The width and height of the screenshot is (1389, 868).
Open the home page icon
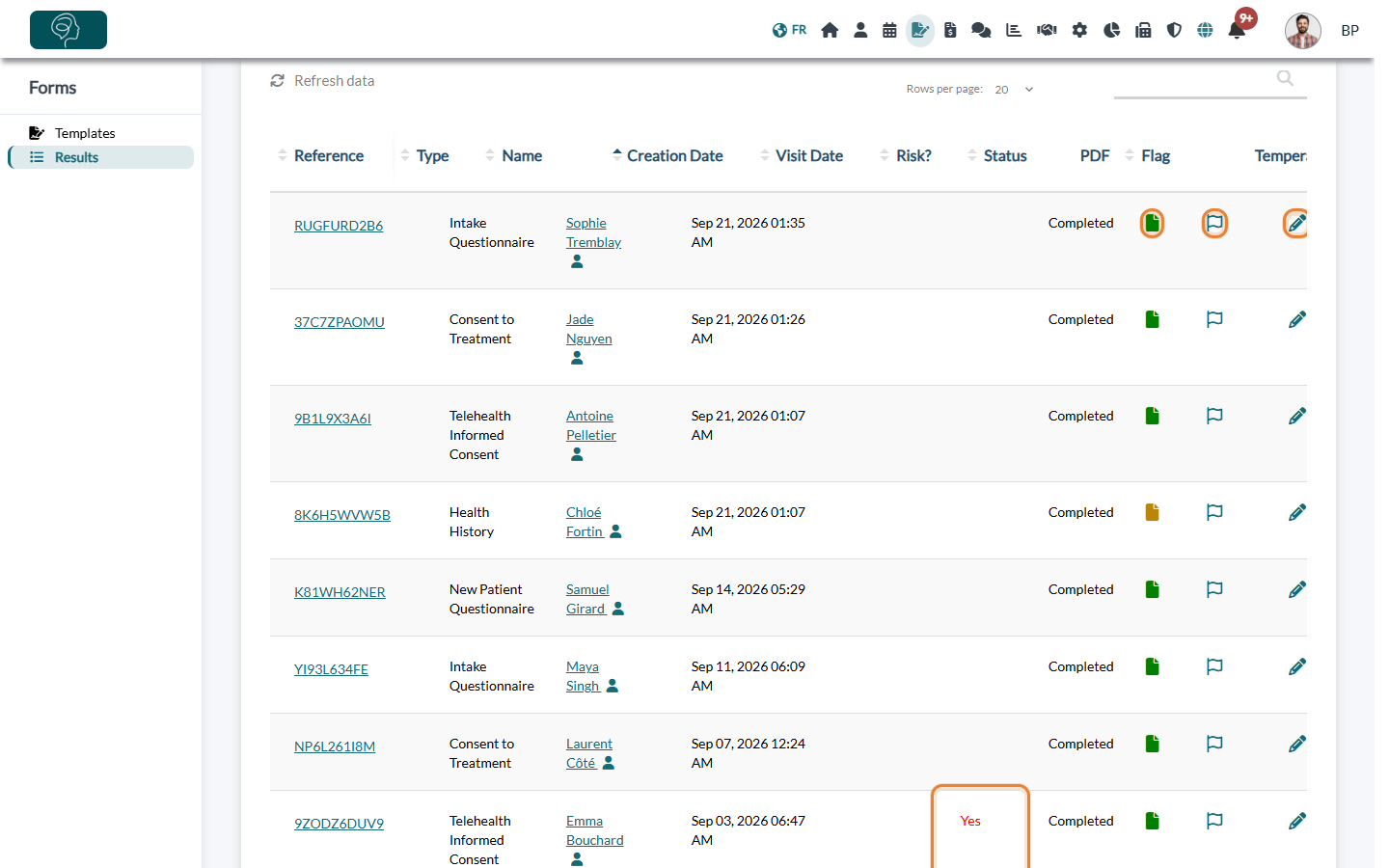pyautogui.click(x=830, y=30)
